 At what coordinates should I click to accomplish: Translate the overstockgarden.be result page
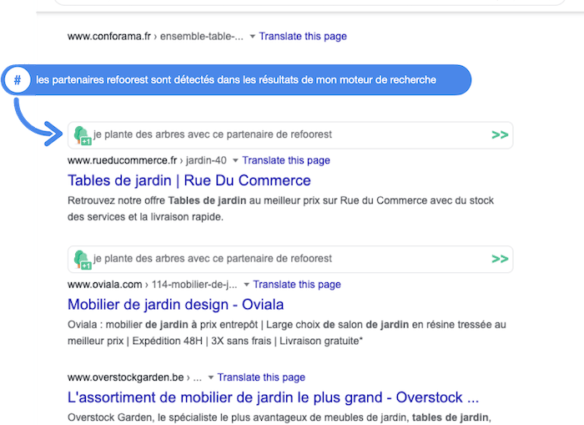click(x=261, y=377)
